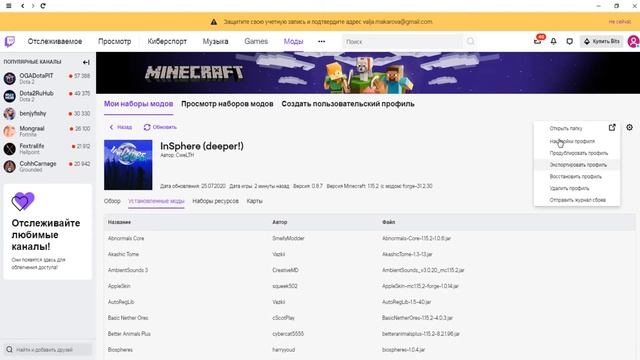Sort by the "Файл" column header
Image resolution: width=640 pixels, height=360 pixels.
(388, 222)
